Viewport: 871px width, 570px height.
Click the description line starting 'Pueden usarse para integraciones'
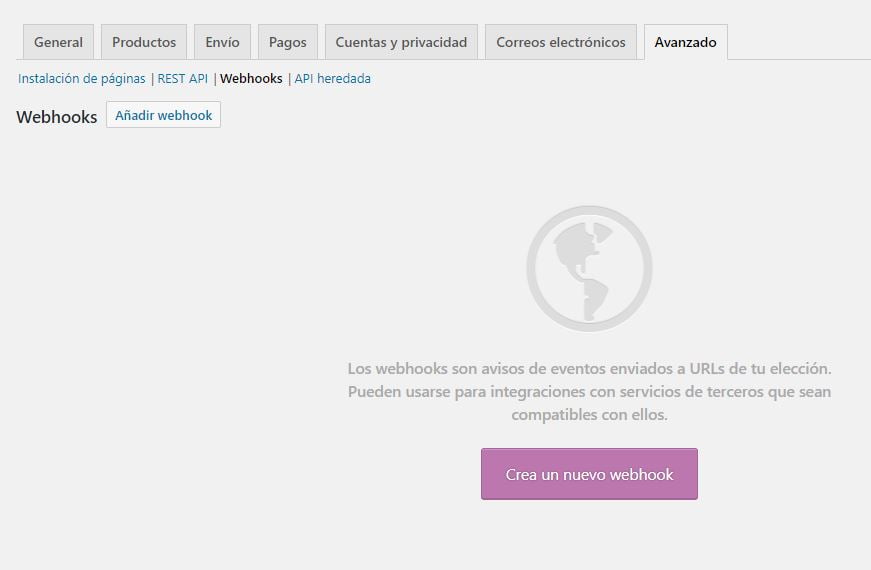click(589, 391)
